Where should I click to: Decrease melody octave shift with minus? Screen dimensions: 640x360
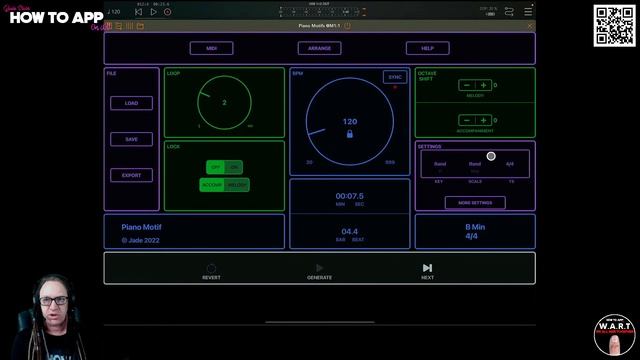pyautogui.click(x=467, y=85)
